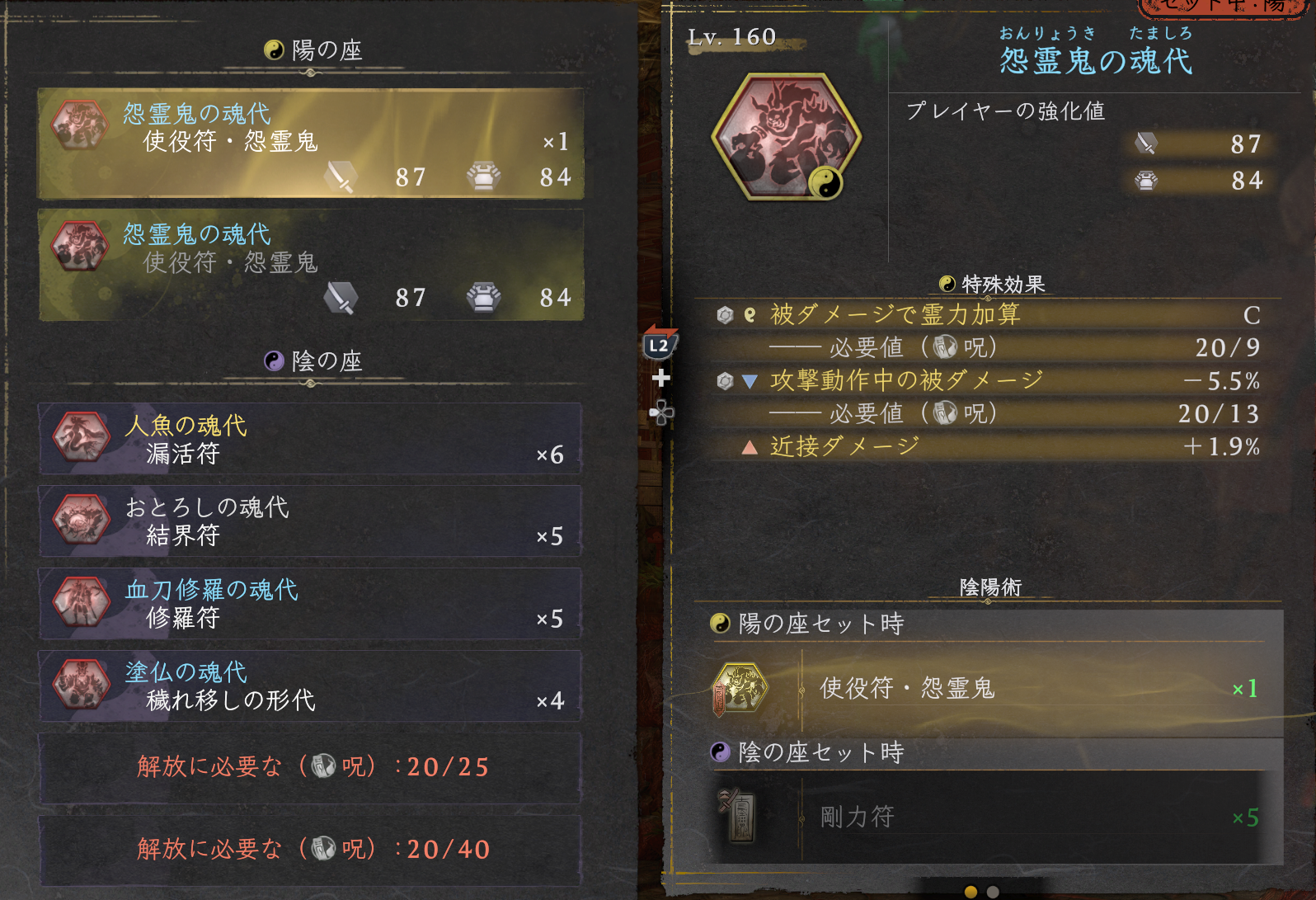
Task: Click the おとろしの魂代 soul core icon
Action: point(81,520)
